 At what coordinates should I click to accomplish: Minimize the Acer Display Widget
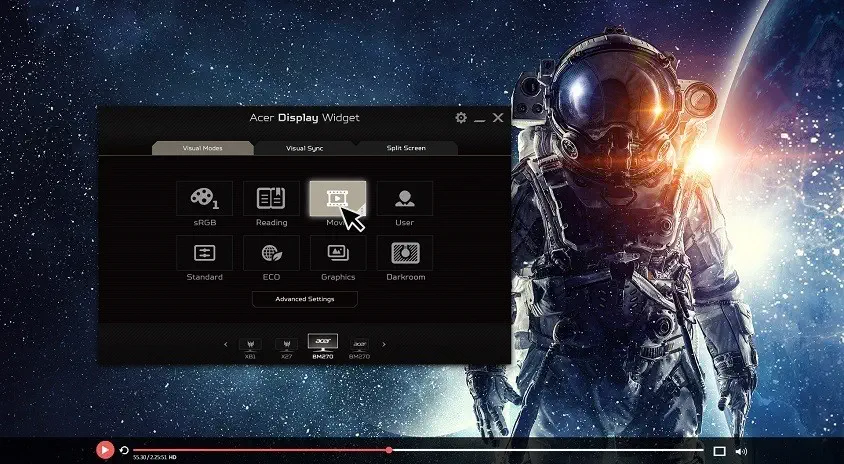click(x=480, y=119)
